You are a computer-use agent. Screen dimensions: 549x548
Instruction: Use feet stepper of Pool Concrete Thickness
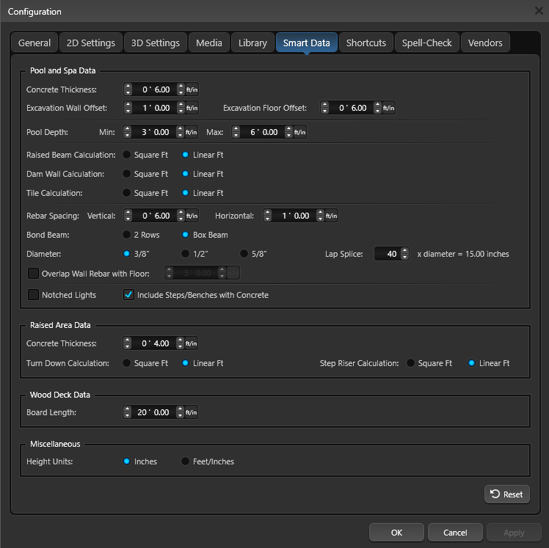tap(128, 90)
